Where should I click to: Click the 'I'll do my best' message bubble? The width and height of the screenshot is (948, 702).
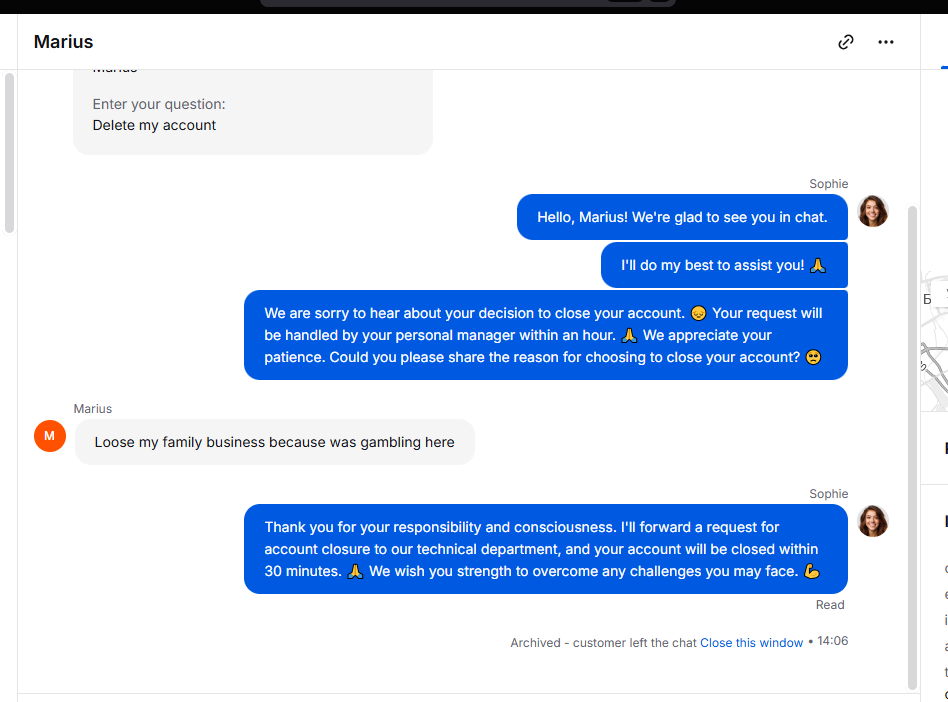click(724, 265)
